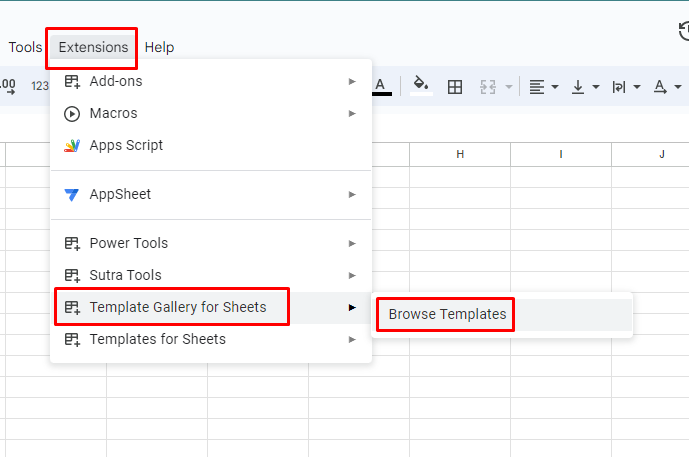Open the Tools menu
This screenshot has width=689, height=457.
click(25, 47)
